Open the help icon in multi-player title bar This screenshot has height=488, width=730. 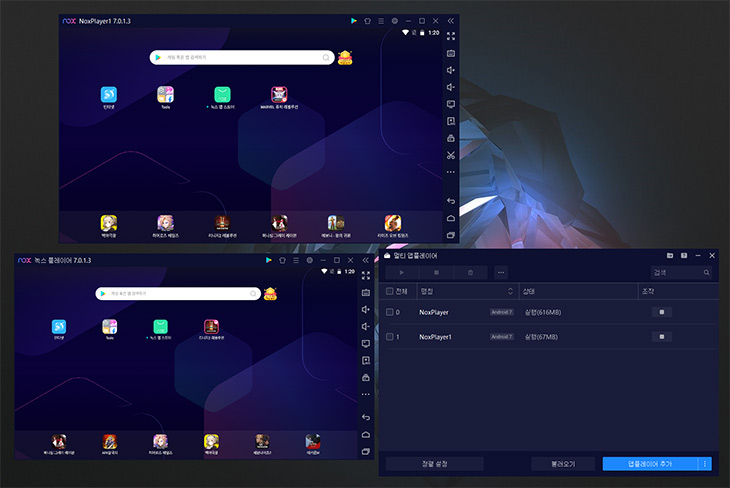pyautogui.click(x=684, y=256)
